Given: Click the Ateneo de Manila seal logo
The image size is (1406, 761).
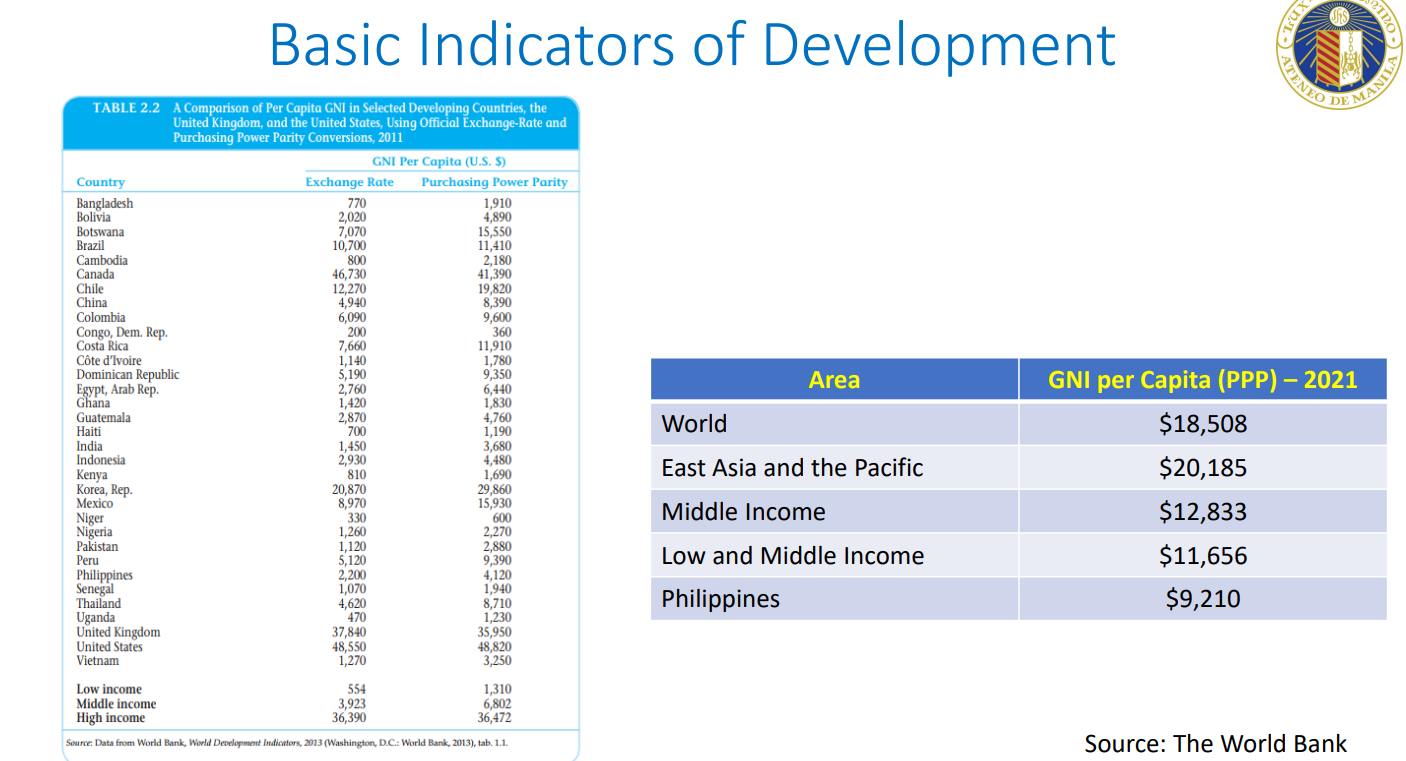Looking at the screenshot, I should click(x=1338, y=52).
